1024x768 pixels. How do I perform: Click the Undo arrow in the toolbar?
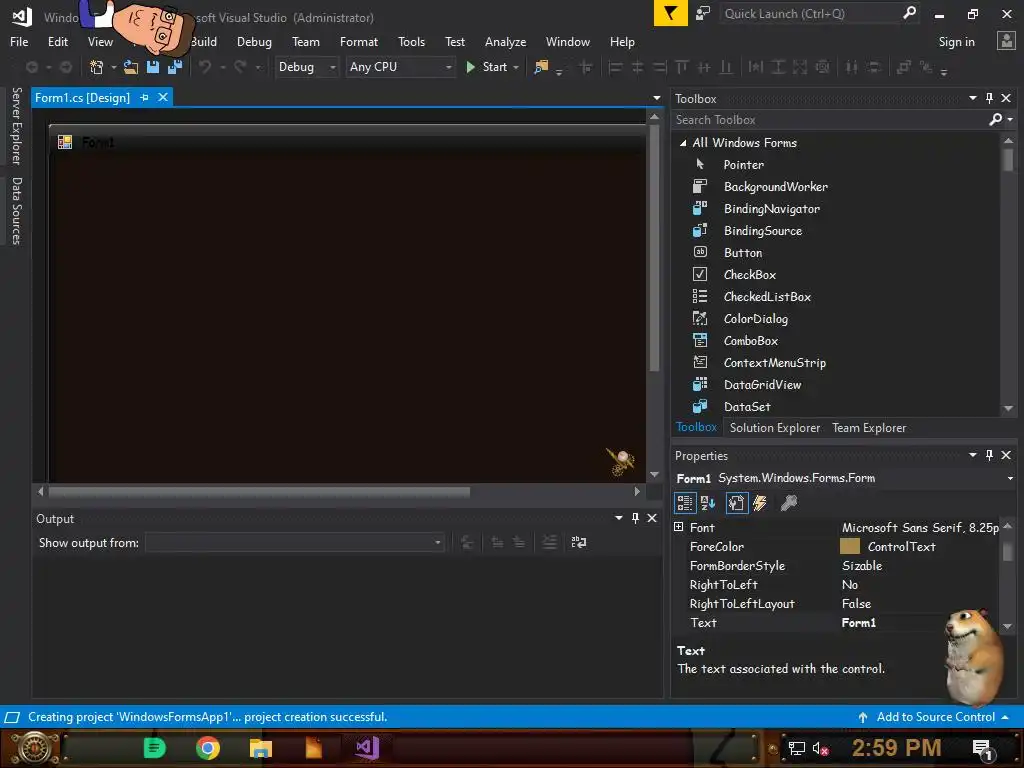205,67
